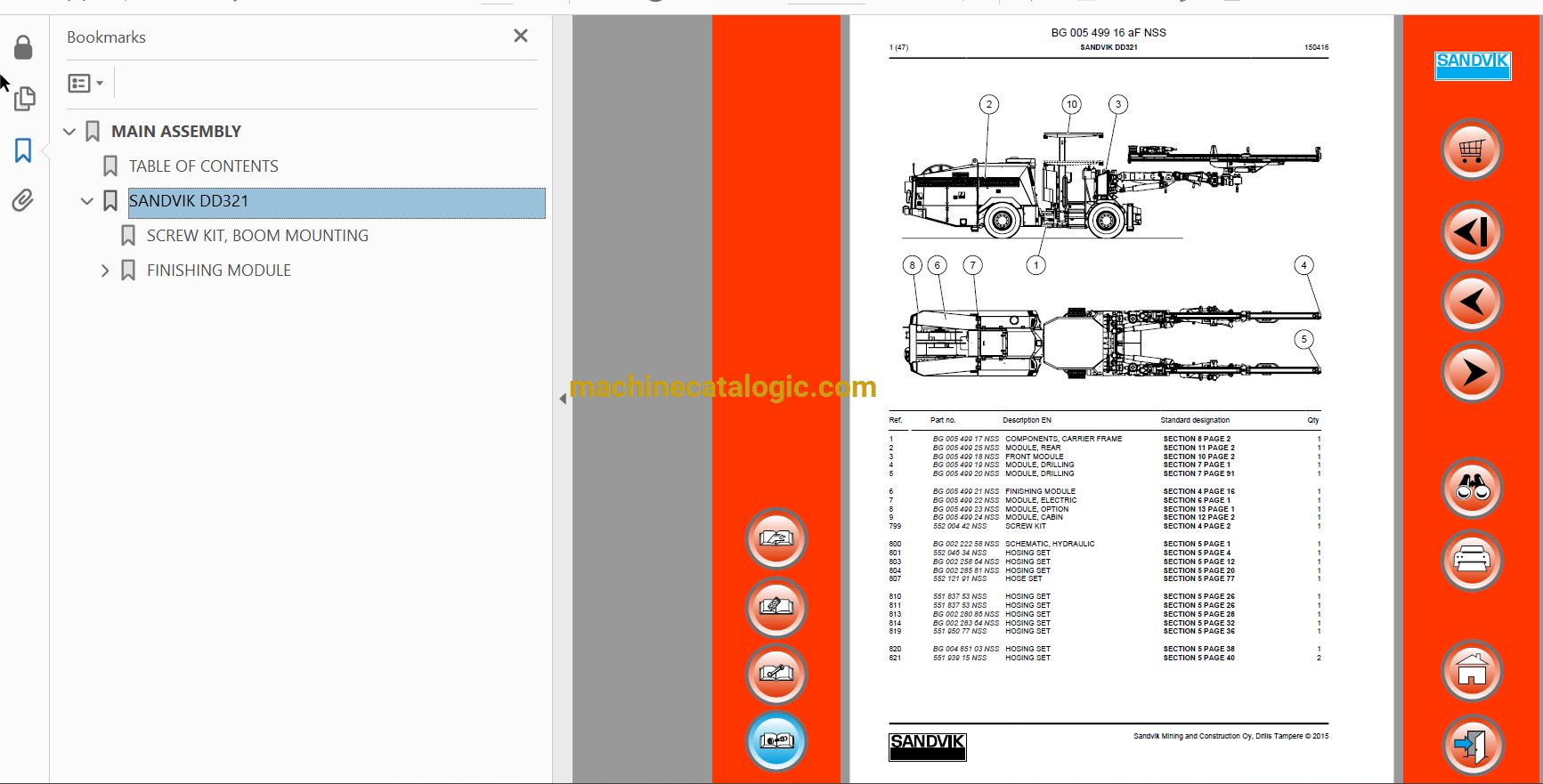
Task: Toggle the bookmarks panel icon
Action: [x=23, y=150]
